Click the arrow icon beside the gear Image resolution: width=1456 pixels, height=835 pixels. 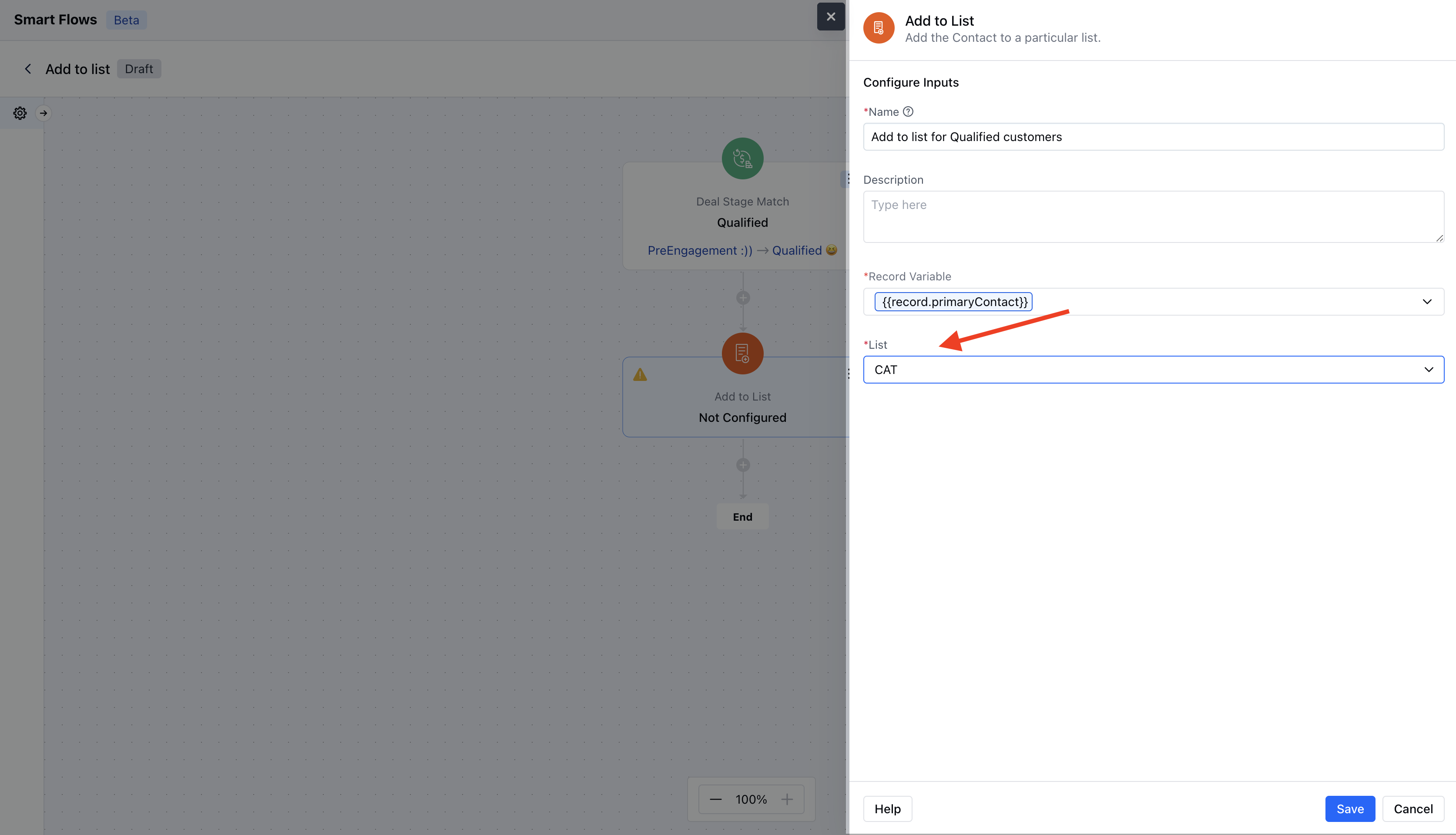[44, 113]
